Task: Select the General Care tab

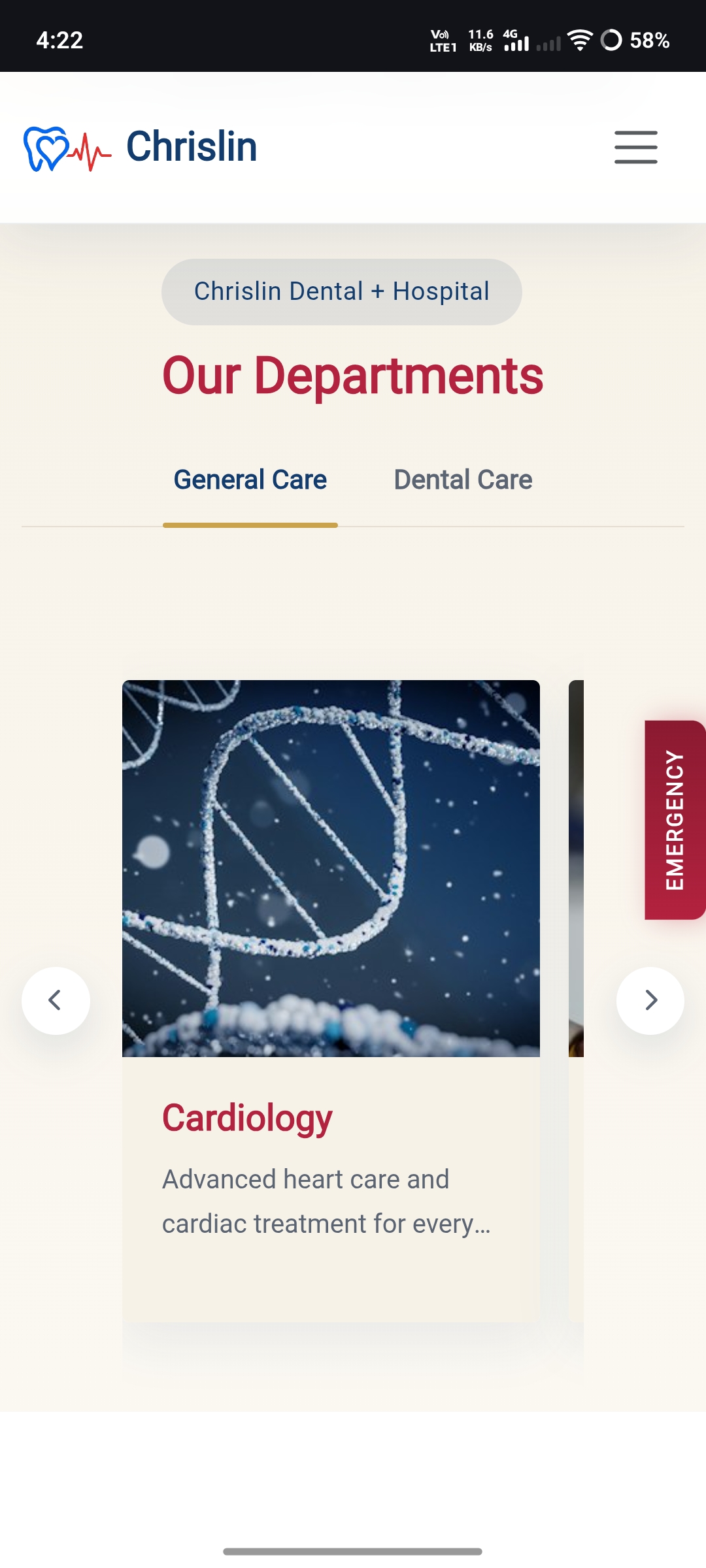Action: [250, 480]
